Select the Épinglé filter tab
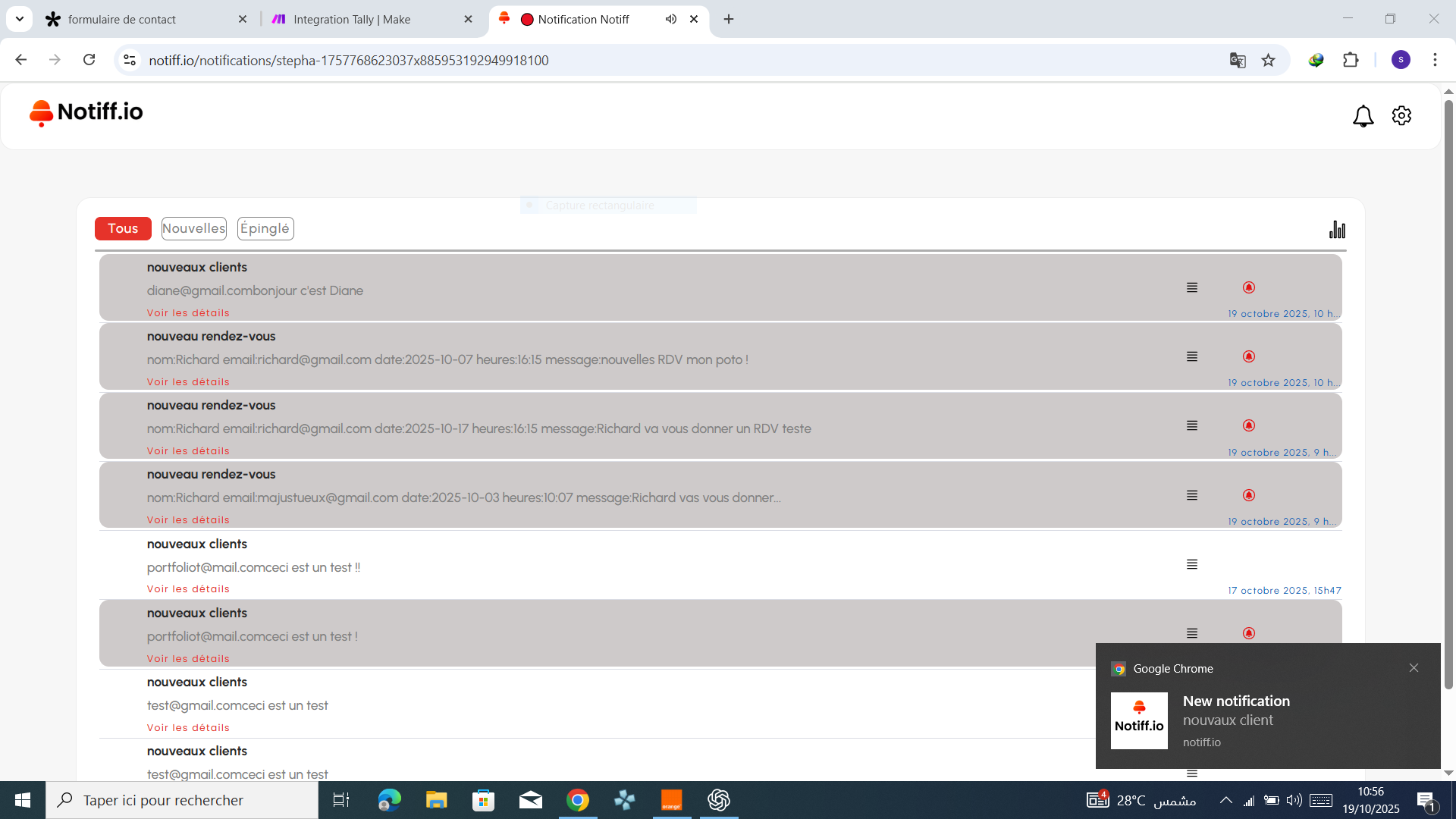The height and width of the screenshot is (819, 1456). [265, 228]
